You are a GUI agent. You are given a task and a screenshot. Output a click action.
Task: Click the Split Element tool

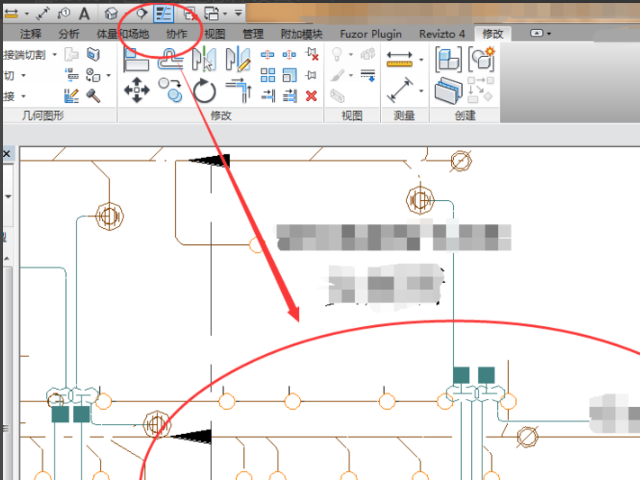pos(267,54)
